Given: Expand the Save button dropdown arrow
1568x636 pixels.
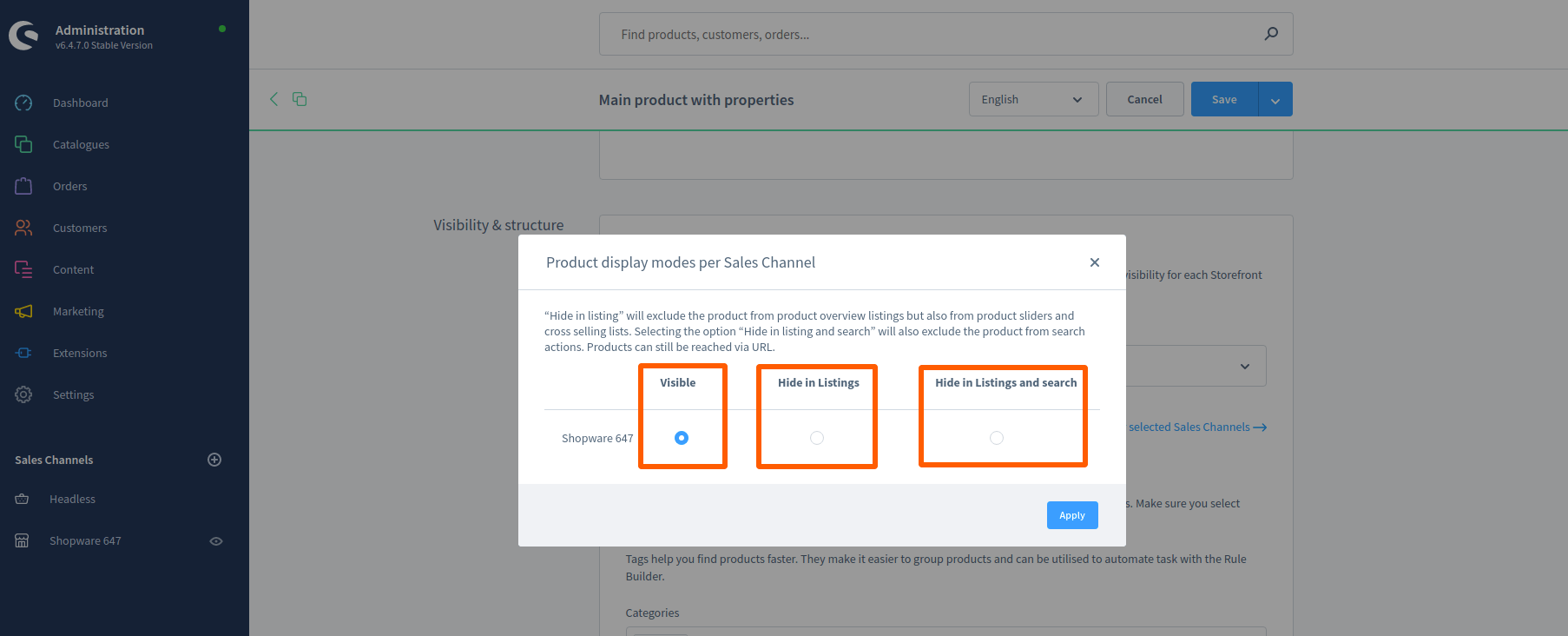Looking at the screenshot, I should [x=1275, y=99].
